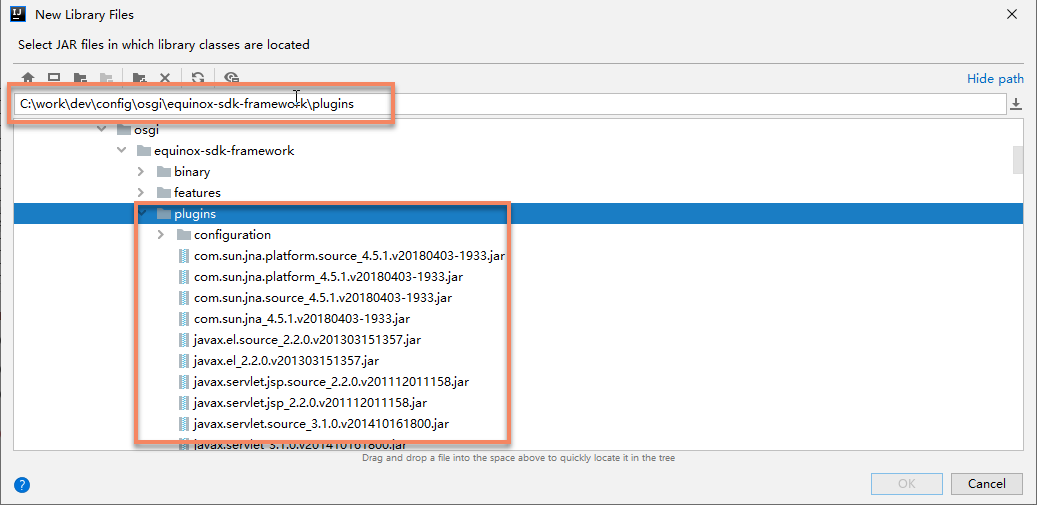Expand the features folder
The height and width of the screenshot is (505, 1037).
pyautogui.click(x=141, y=193)
